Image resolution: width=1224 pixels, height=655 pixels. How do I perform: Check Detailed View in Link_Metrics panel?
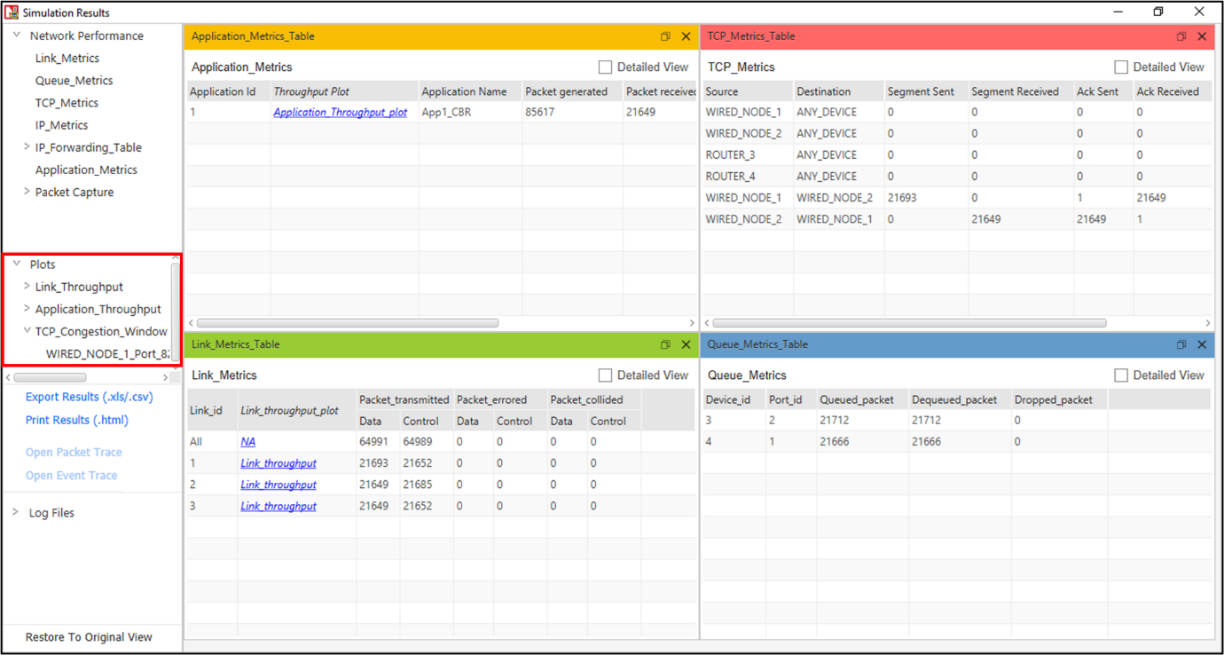click(605, 375)
